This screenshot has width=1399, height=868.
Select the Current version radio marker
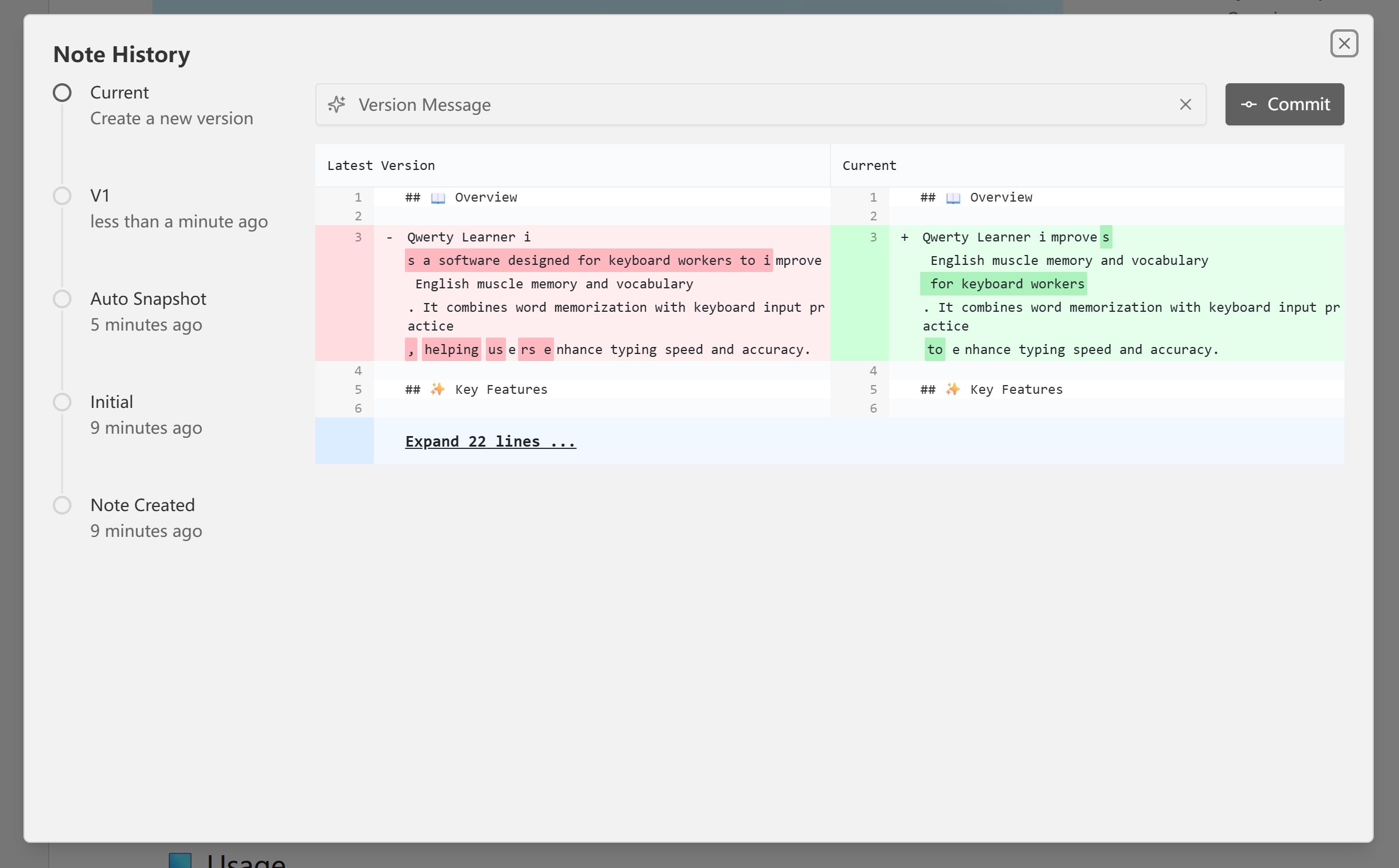(62, 93)
